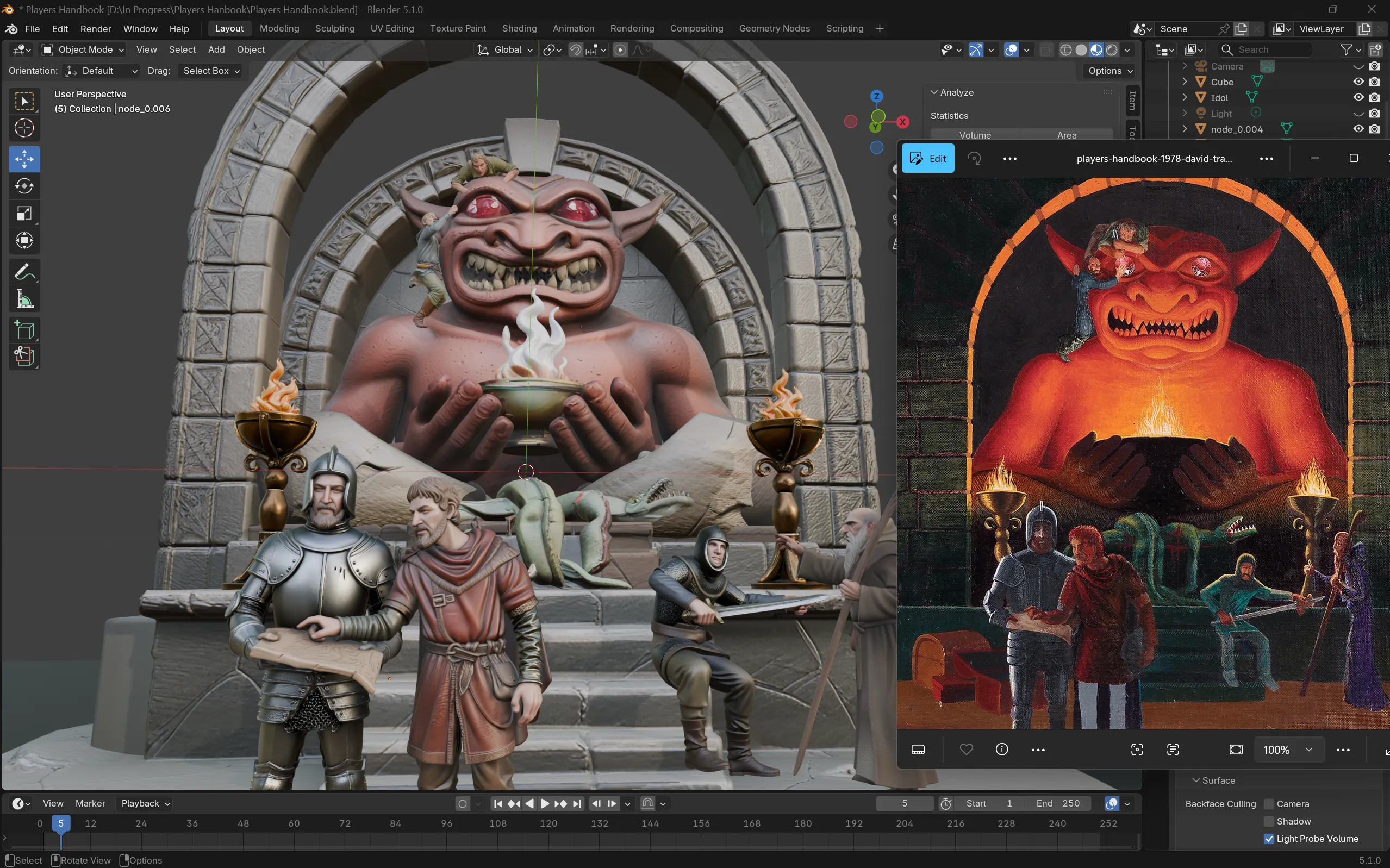This screenshot has height=868, width=1390.
Task: Open the Orientation Default dropdown
Action: [102, 71]
